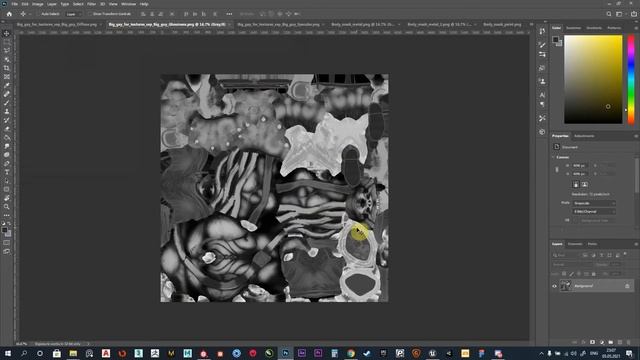Select the Hand tool
This screenshot has height=360, width=640.
[x=7, y=198]
